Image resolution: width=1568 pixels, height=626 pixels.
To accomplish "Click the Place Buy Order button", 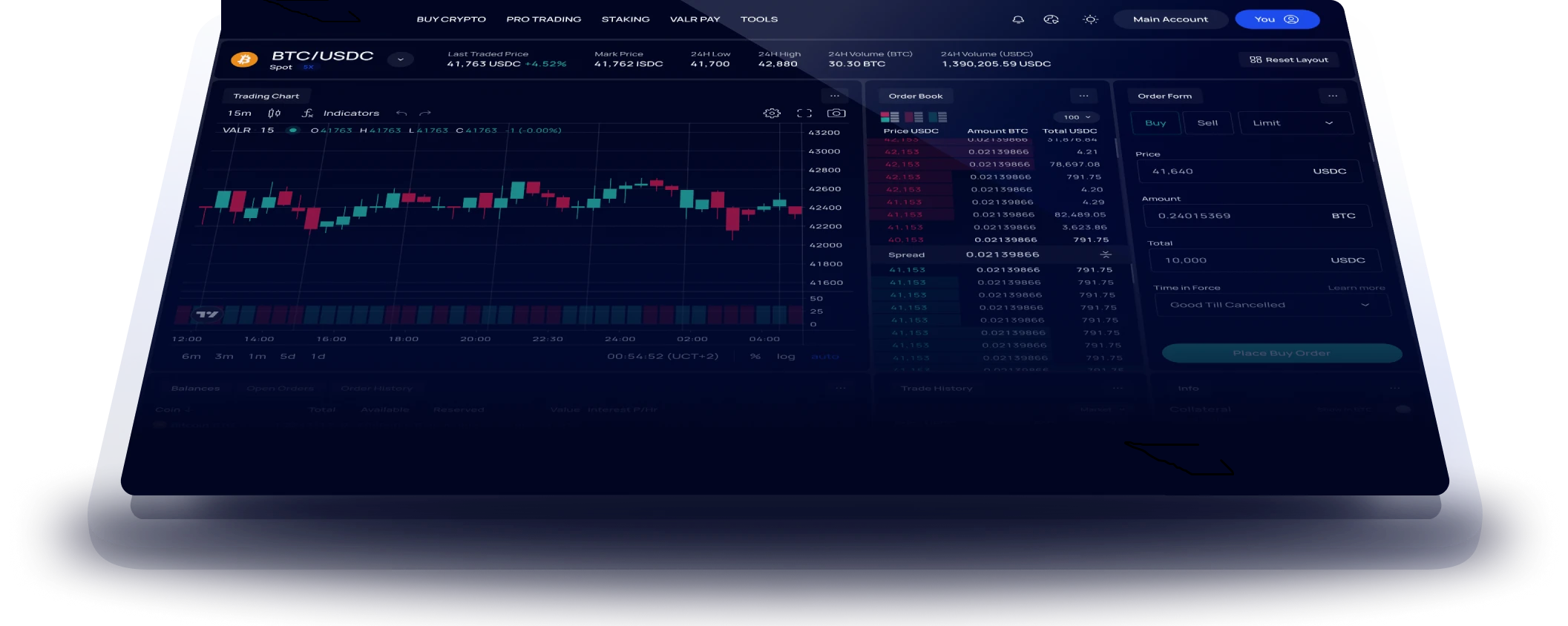I will point(1282,353).
